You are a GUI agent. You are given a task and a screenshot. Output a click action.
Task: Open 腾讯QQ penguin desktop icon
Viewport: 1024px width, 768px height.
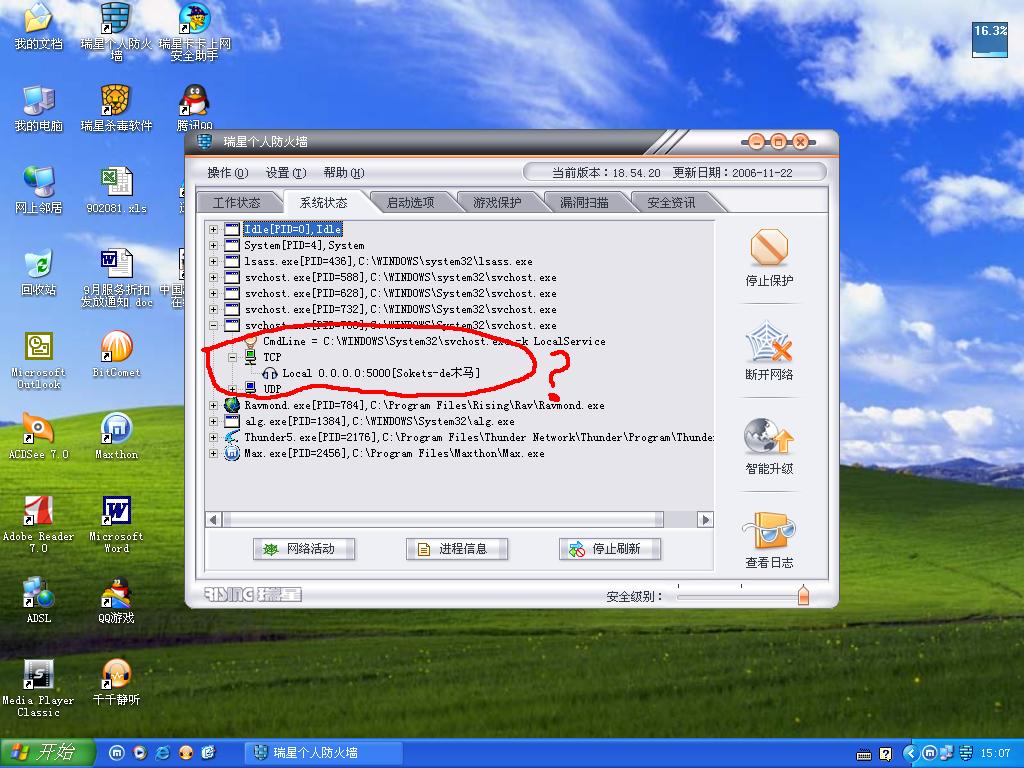coord(195,106)
